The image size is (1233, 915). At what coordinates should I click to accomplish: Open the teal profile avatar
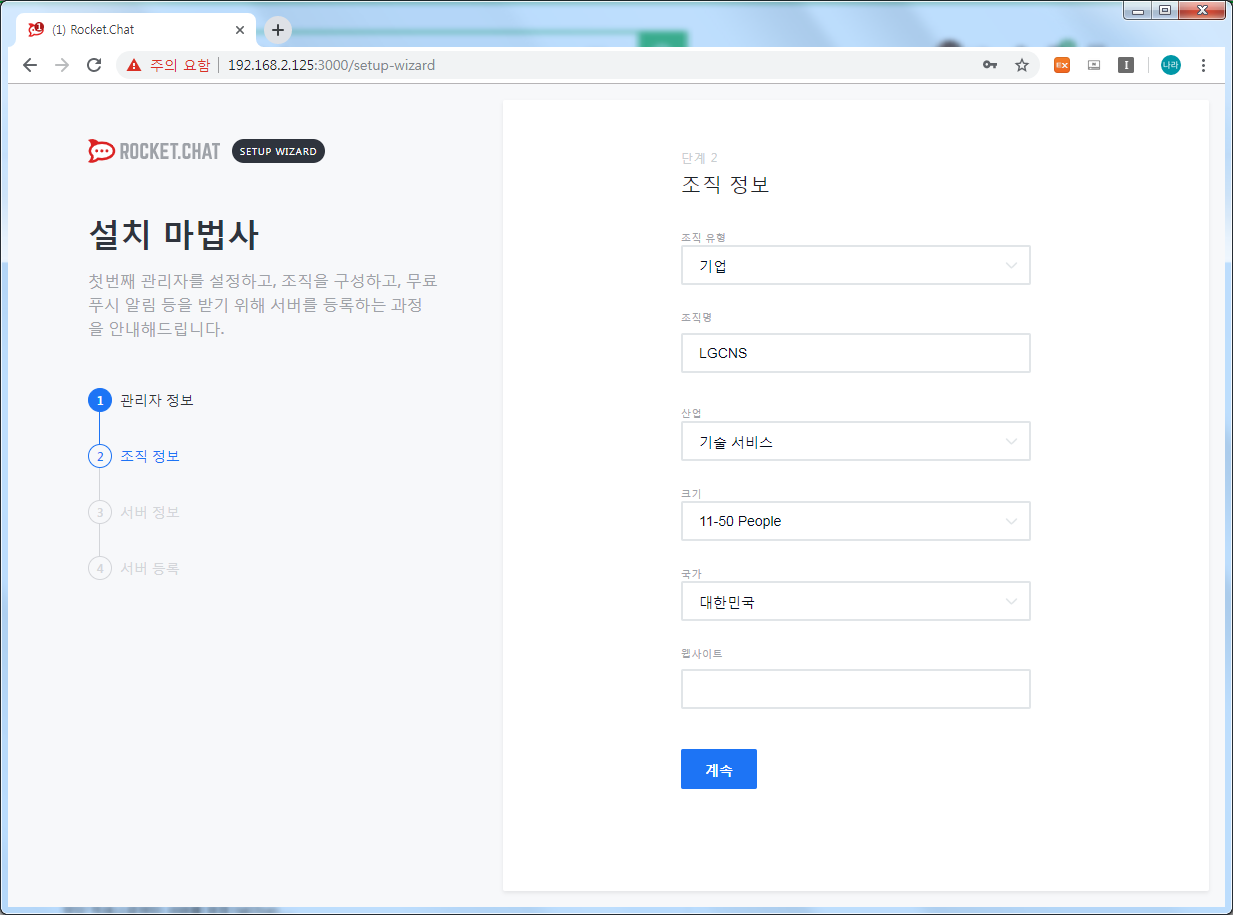[x=1170, y=65]
